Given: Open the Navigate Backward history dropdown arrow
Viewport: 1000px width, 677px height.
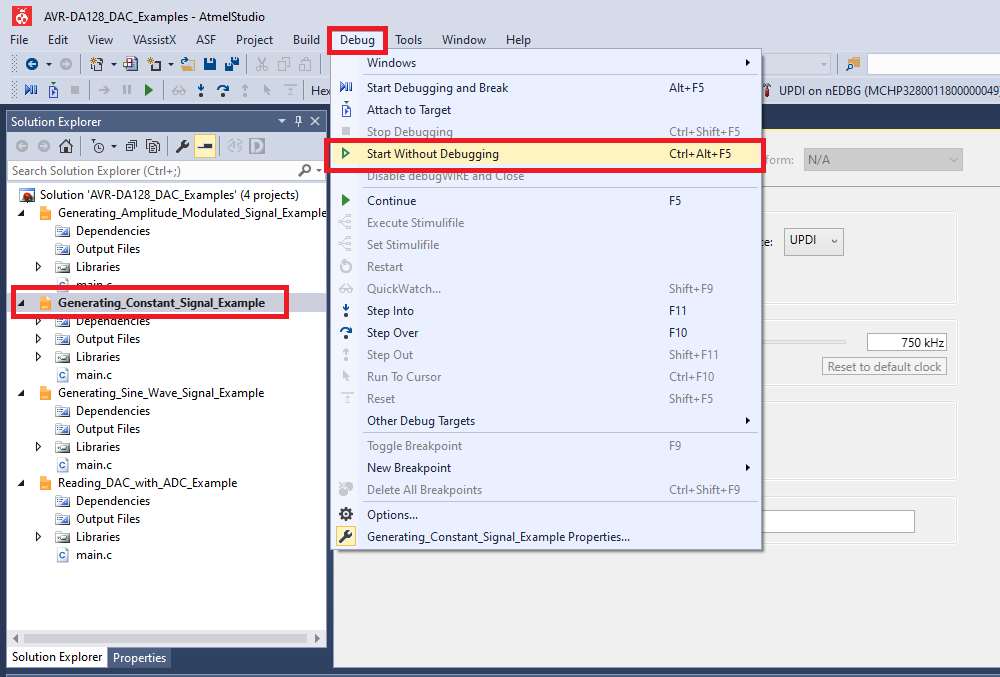Looking at the screenshot, I should tap(48, 64).
